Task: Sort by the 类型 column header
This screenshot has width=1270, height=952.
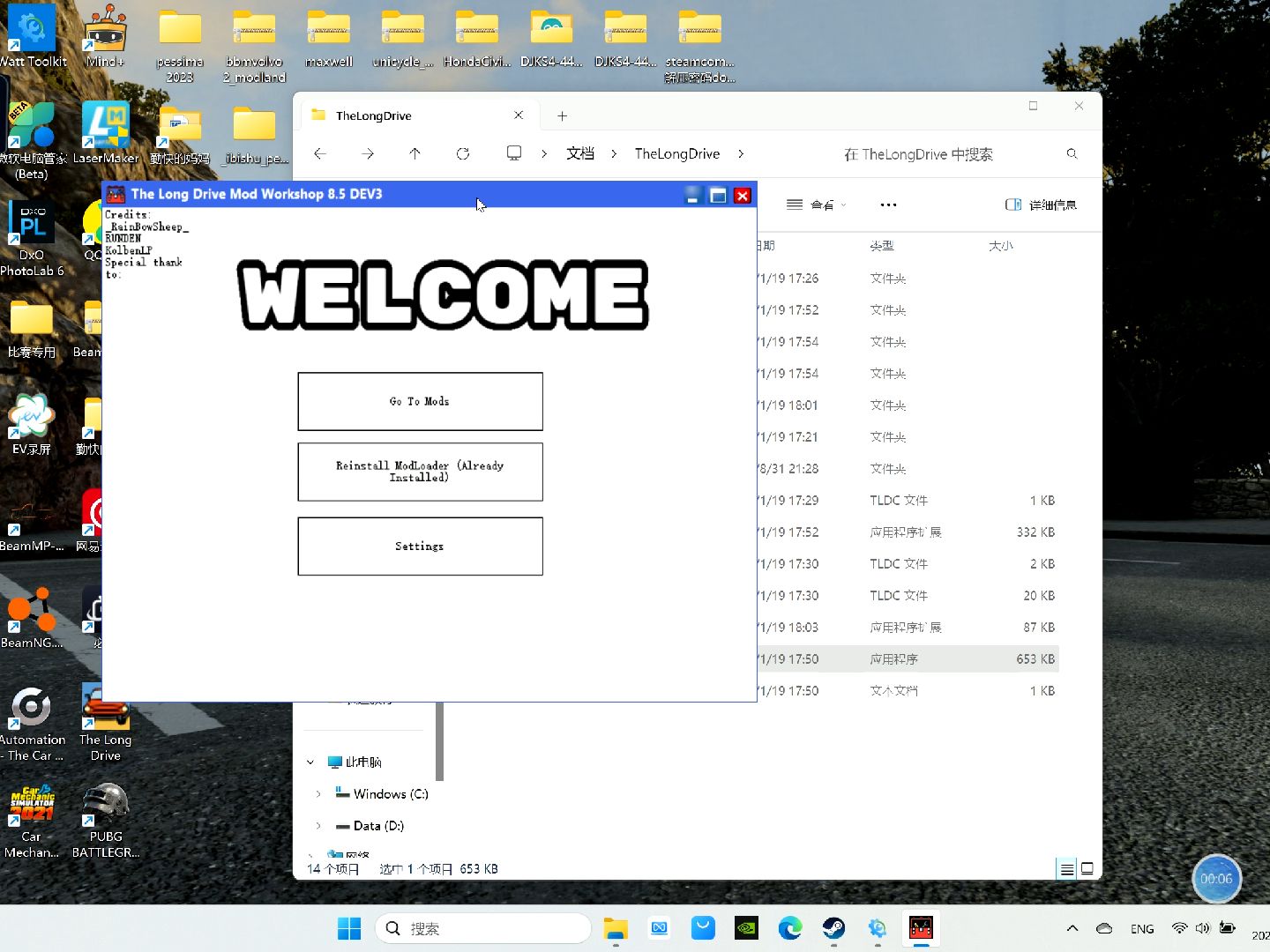Action: pos(882,246)
